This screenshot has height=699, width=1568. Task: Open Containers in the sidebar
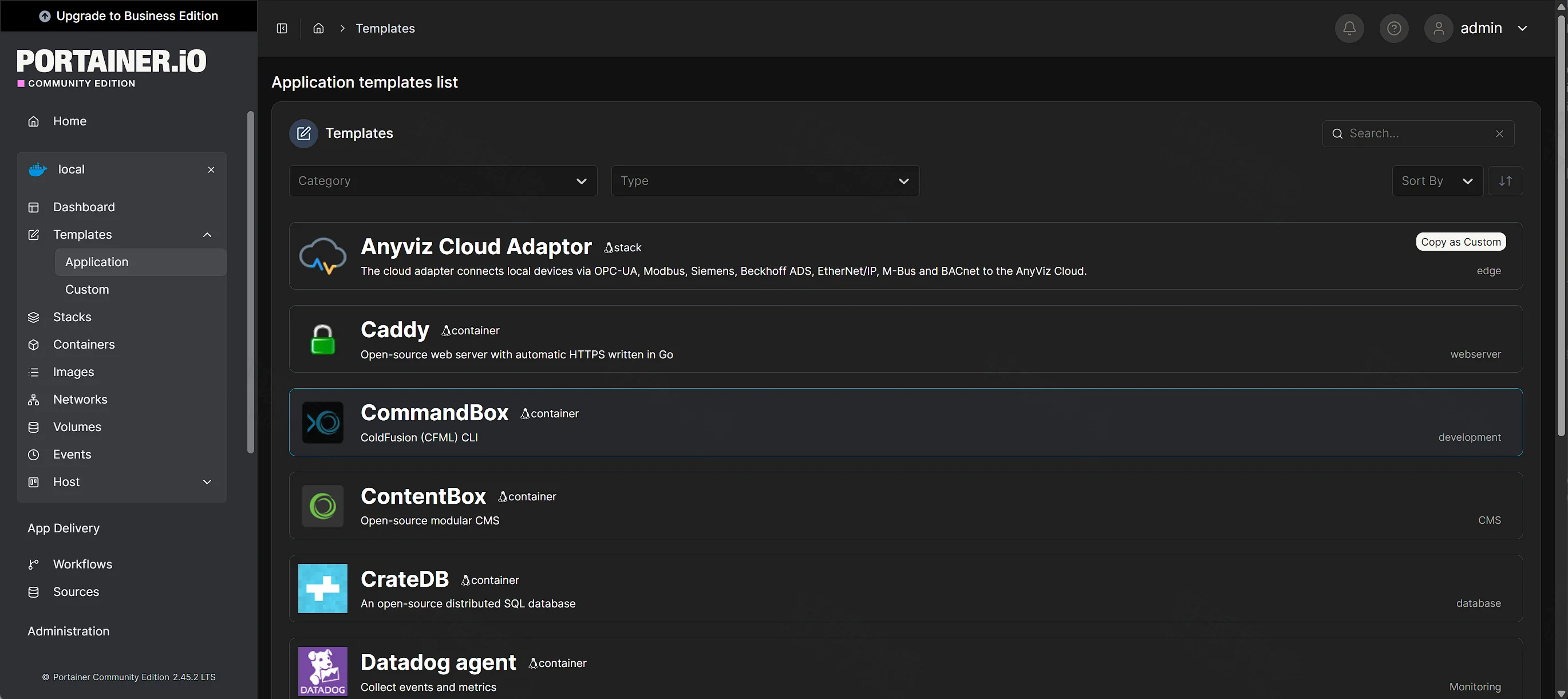click(x=122, y=344)
